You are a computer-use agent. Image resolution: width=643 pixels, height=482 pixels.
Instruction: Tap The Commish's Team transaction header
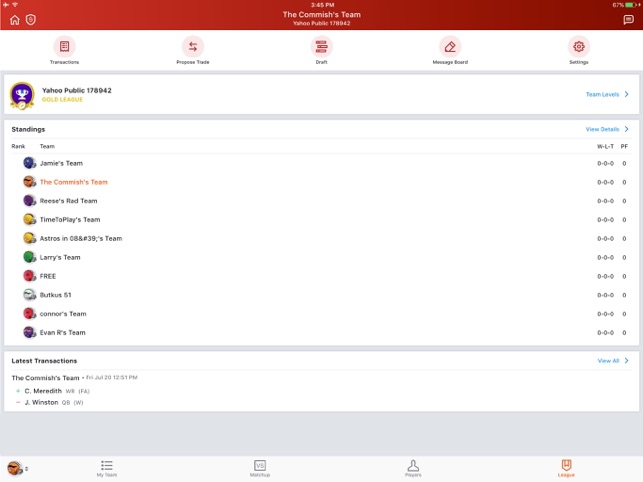click(x=45, y=378)
